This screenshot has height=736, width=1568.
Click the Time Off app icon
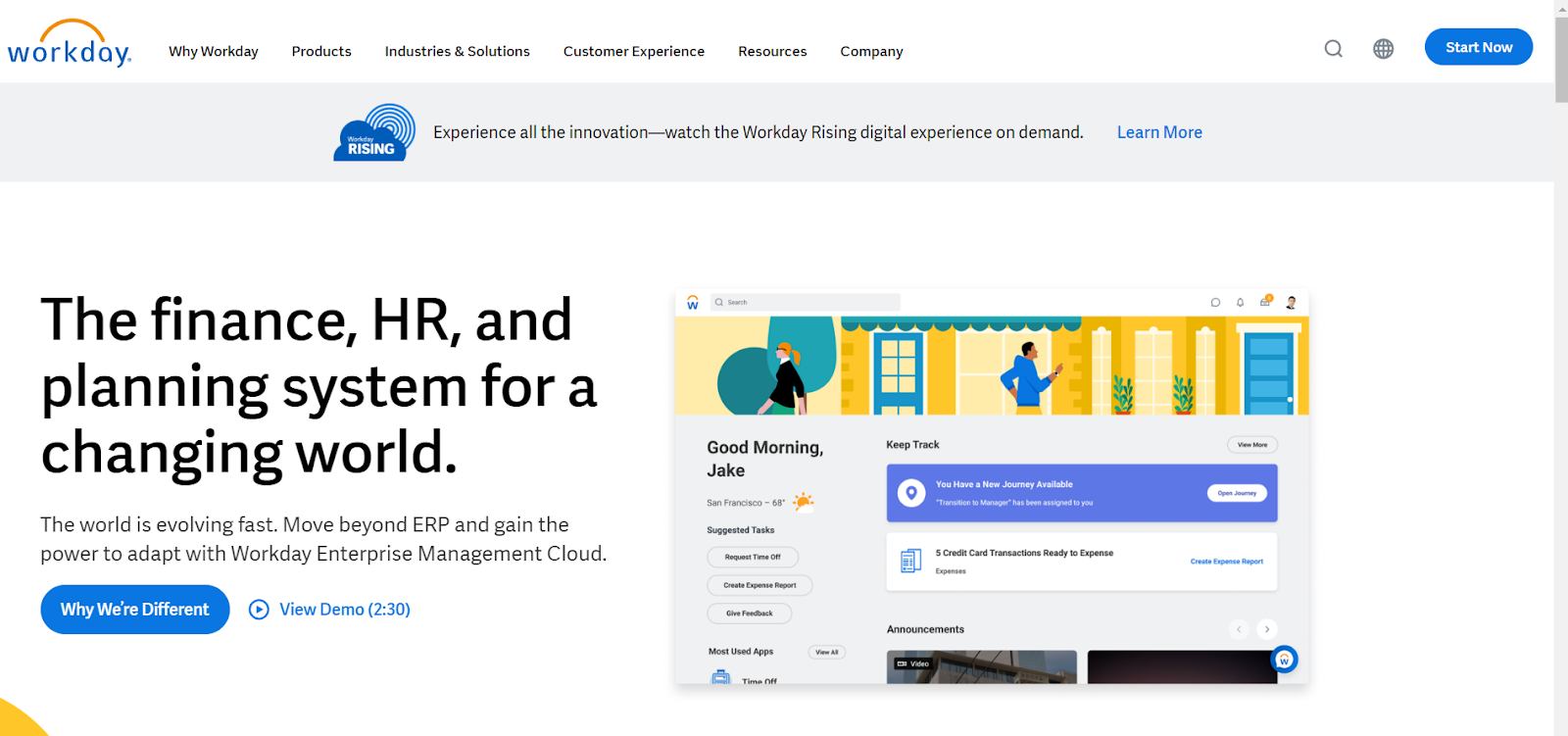point(721,676)
